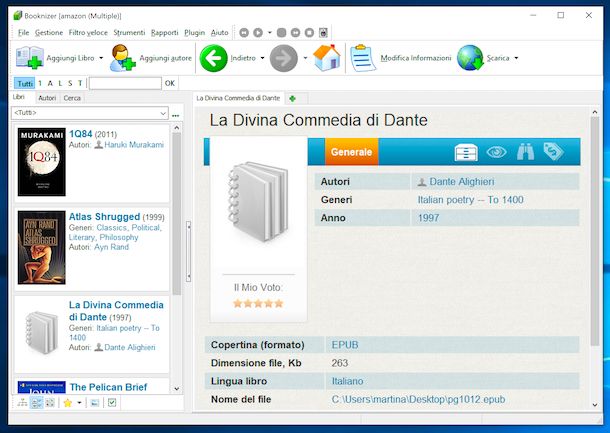Click the gray stop square media icon
This screenshot has height=433, width=610.
281,33
